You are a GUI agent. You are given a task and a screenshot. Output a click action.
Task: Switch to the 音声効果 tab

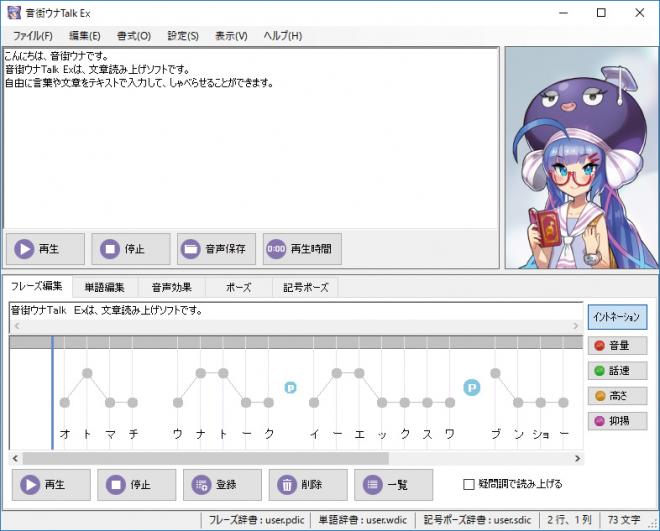click(x=172, y=288)
